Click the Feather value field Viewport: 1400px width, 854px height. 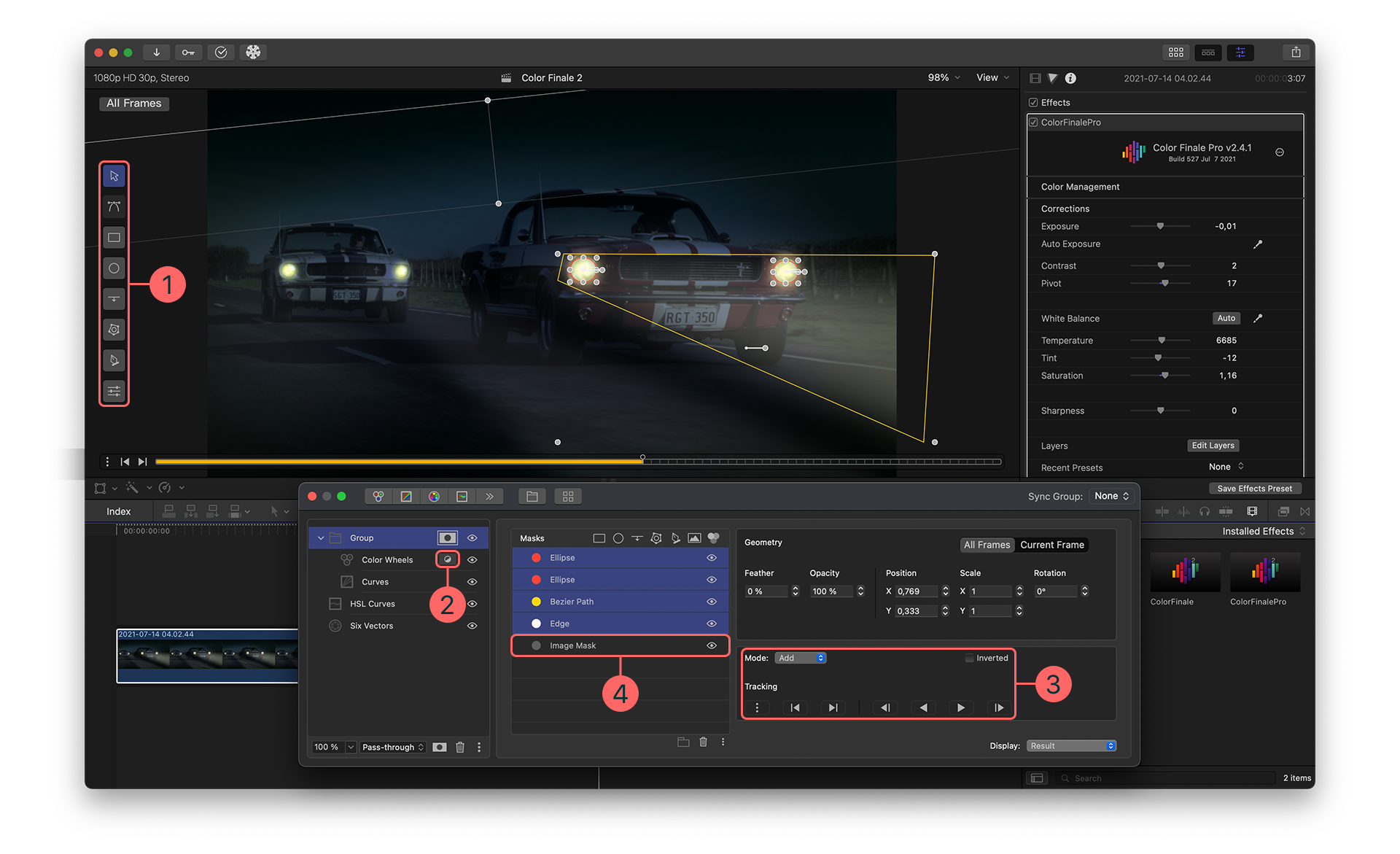766,591
